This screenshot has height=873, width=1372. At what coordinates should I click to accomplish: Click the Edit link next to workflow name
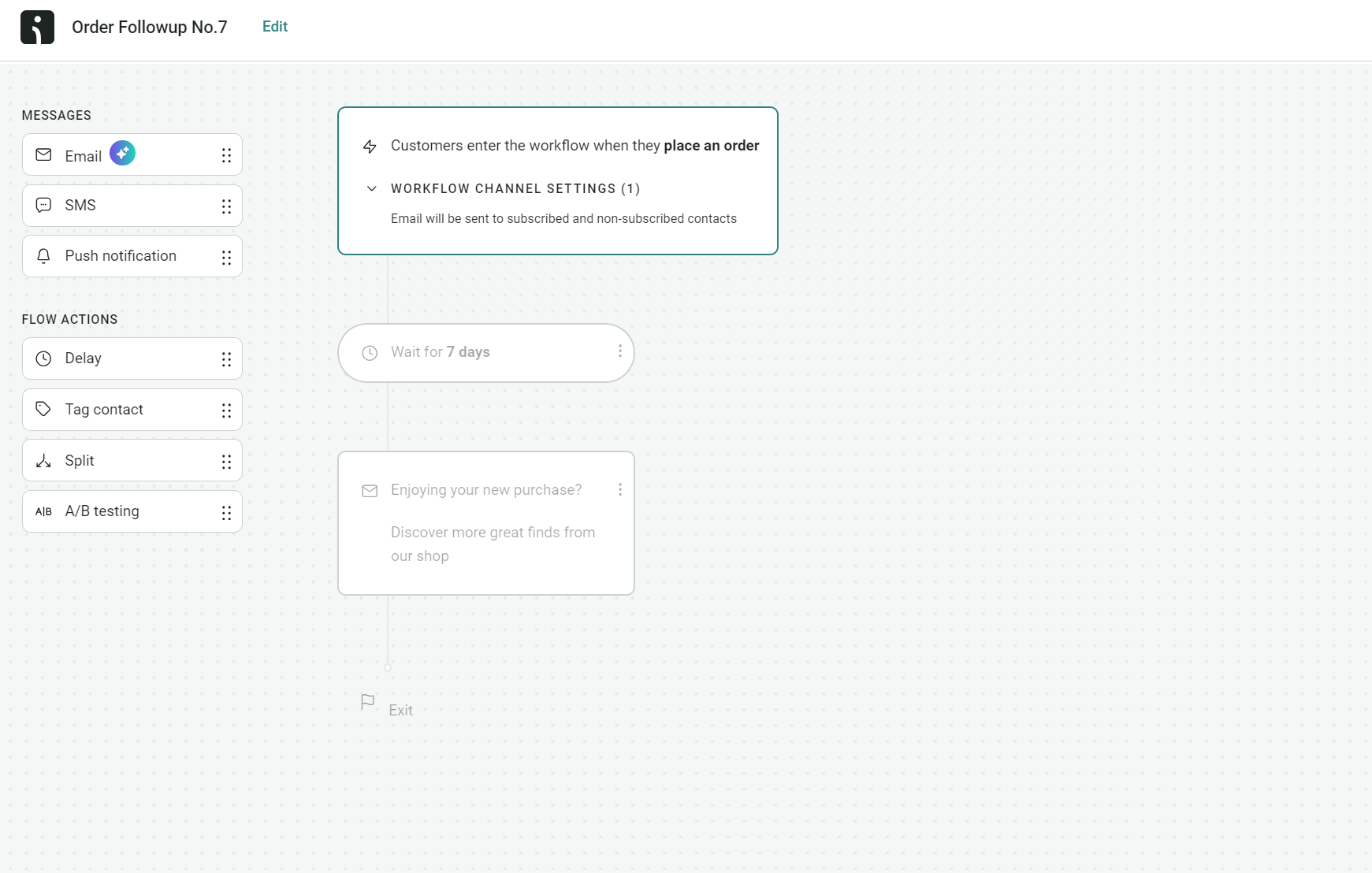pyautogui.click(x=274, y=26)
